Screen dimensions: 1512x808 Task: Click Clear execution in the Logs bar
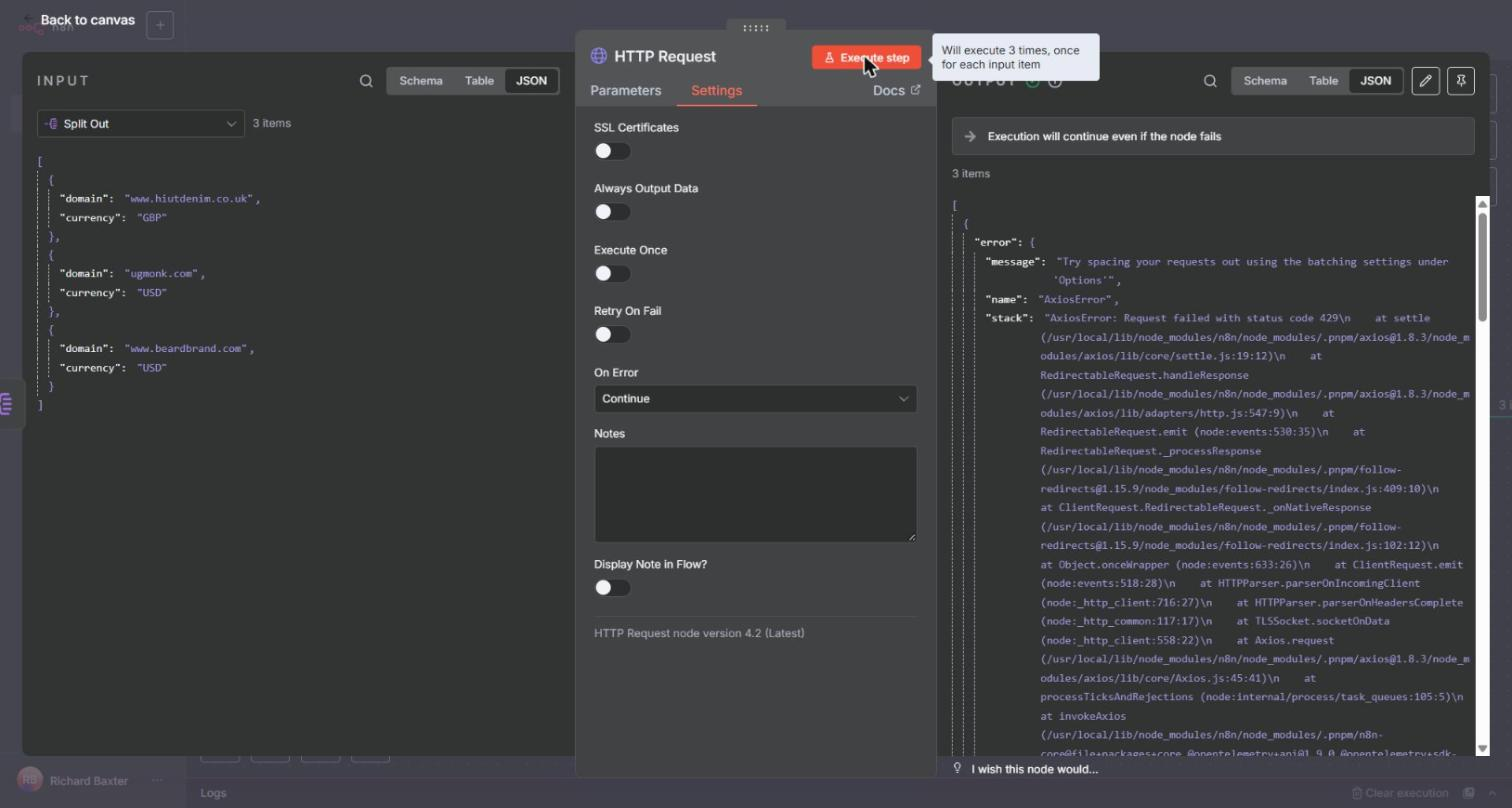tap(1399, 793)
